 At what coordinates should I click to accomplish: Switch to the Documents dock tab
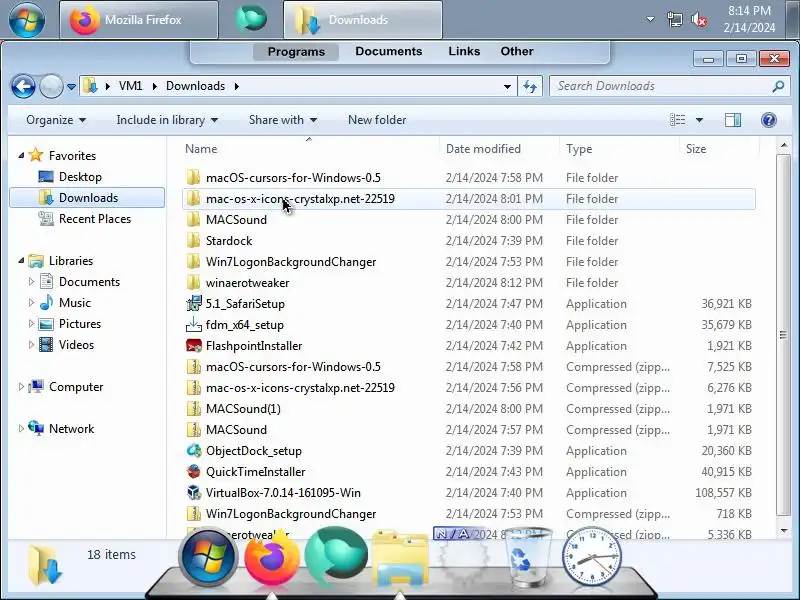pos(389,52)
